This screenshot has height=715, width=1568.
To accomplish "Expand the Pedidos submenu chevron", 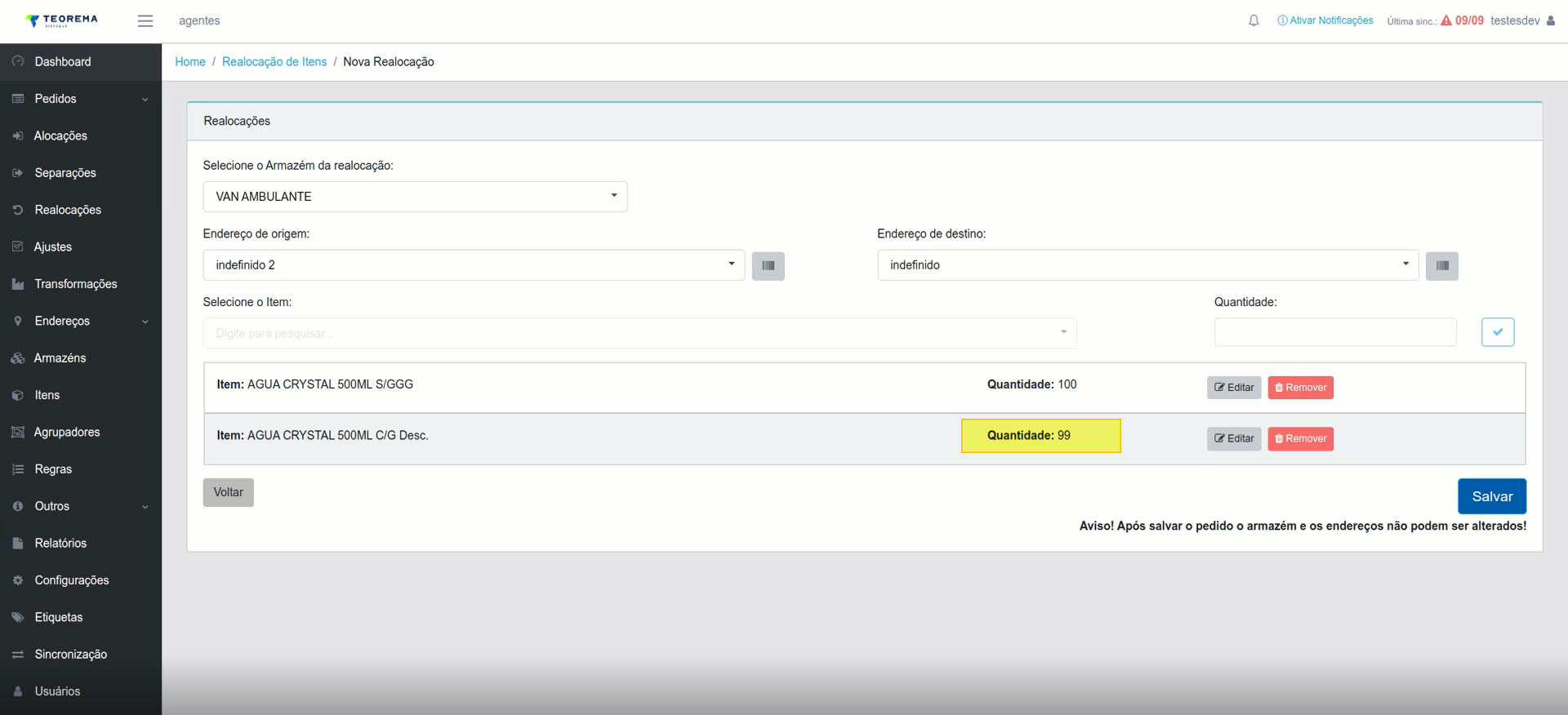I will tap(145, 100).
